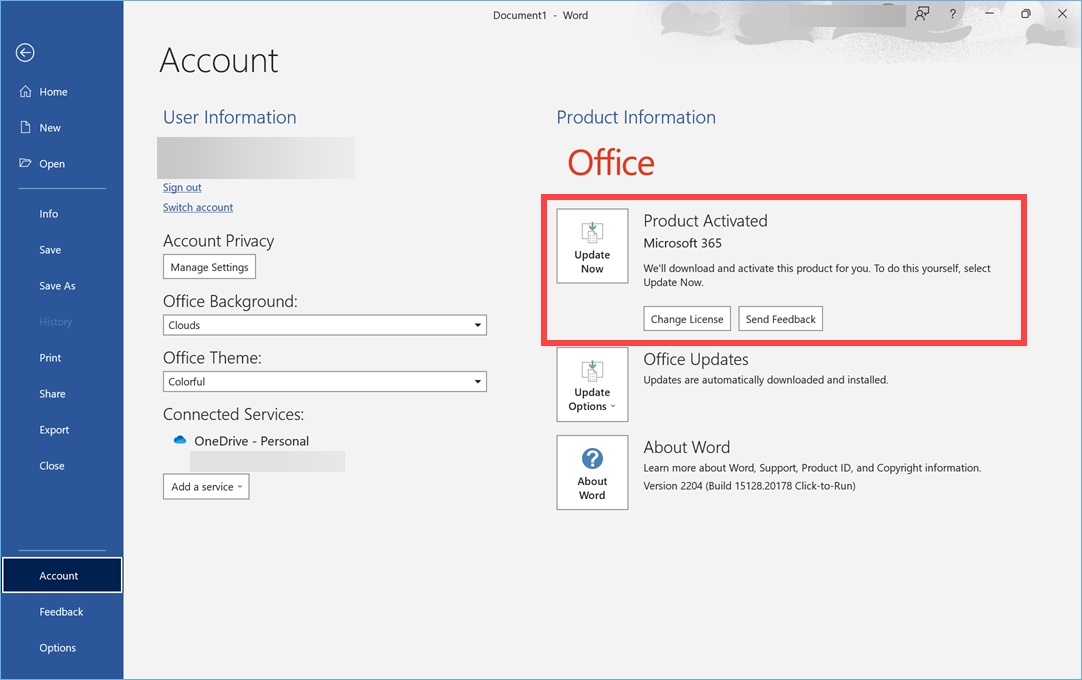Image resolution: width=1082 pixels, height=680 pixels.
Task: Open the Add a service dropdown
Action: 206,487
